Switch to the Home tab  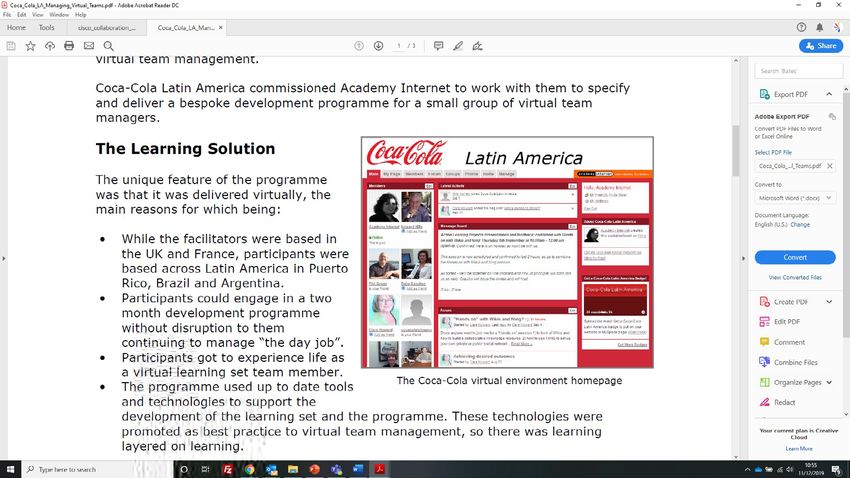(16, 28)
